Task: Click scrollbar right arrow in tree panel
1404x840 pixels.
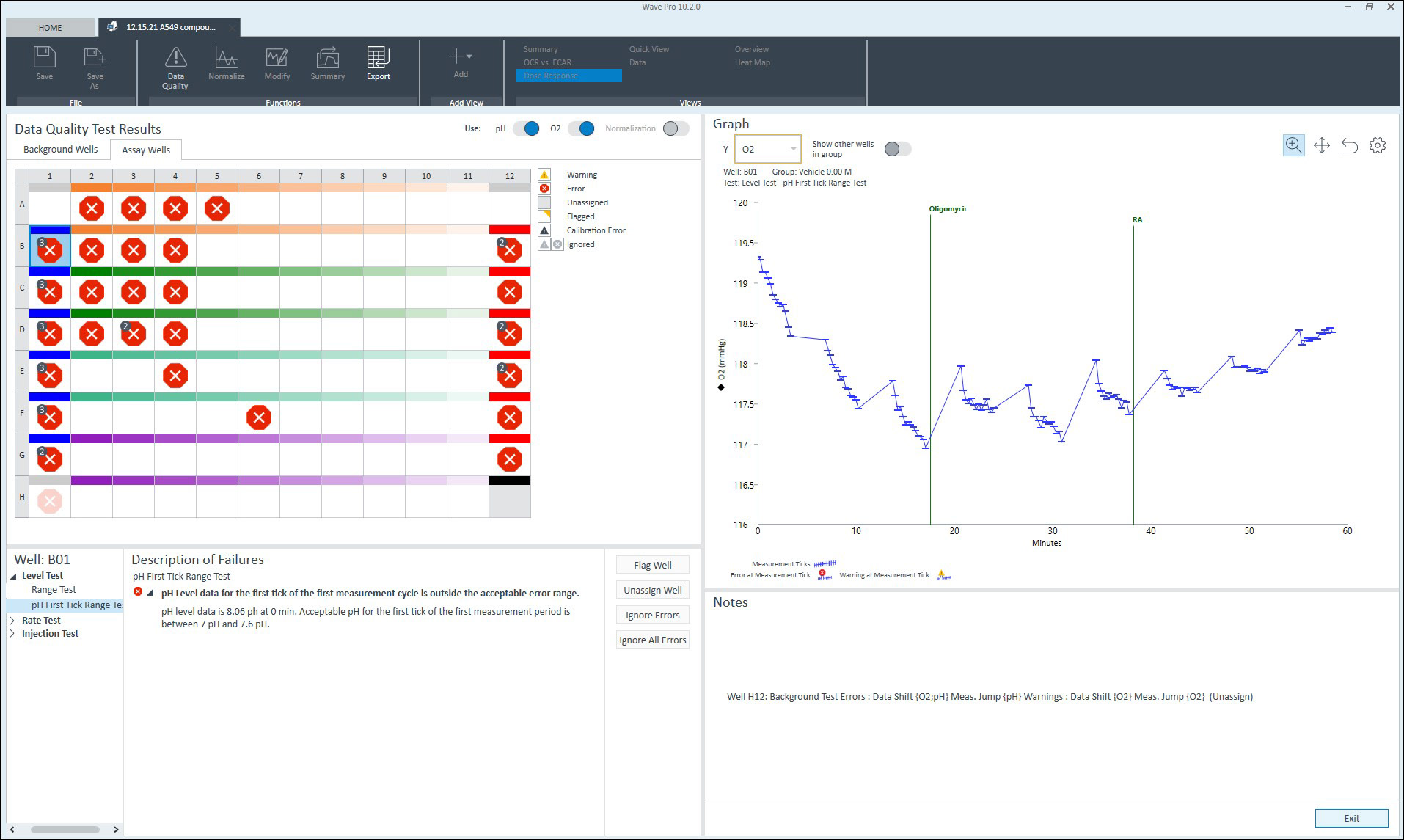Action: coord(116,830)
